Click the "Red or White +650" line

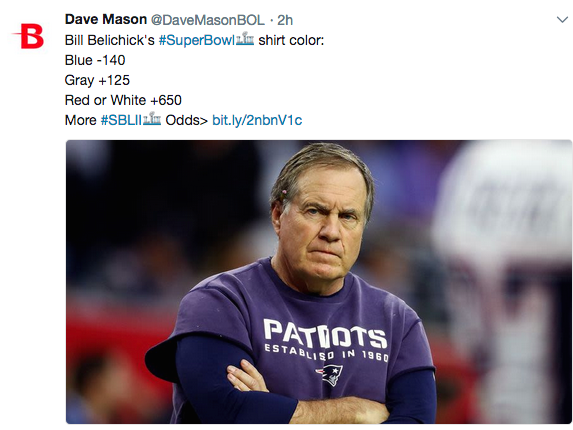click(123, 100)
